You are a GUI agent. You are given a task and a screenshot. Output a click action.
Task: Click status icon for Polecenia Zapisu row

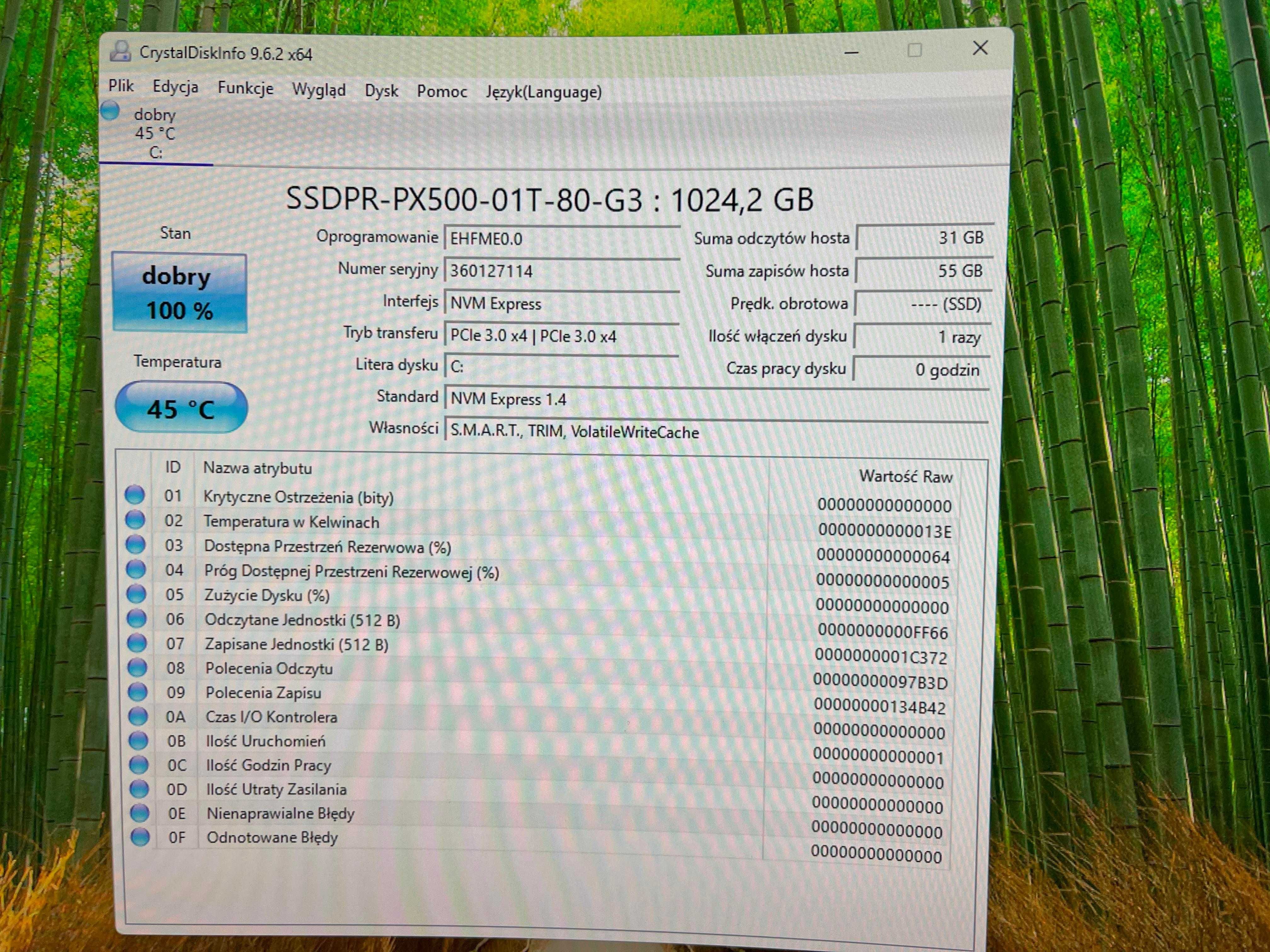137,692
